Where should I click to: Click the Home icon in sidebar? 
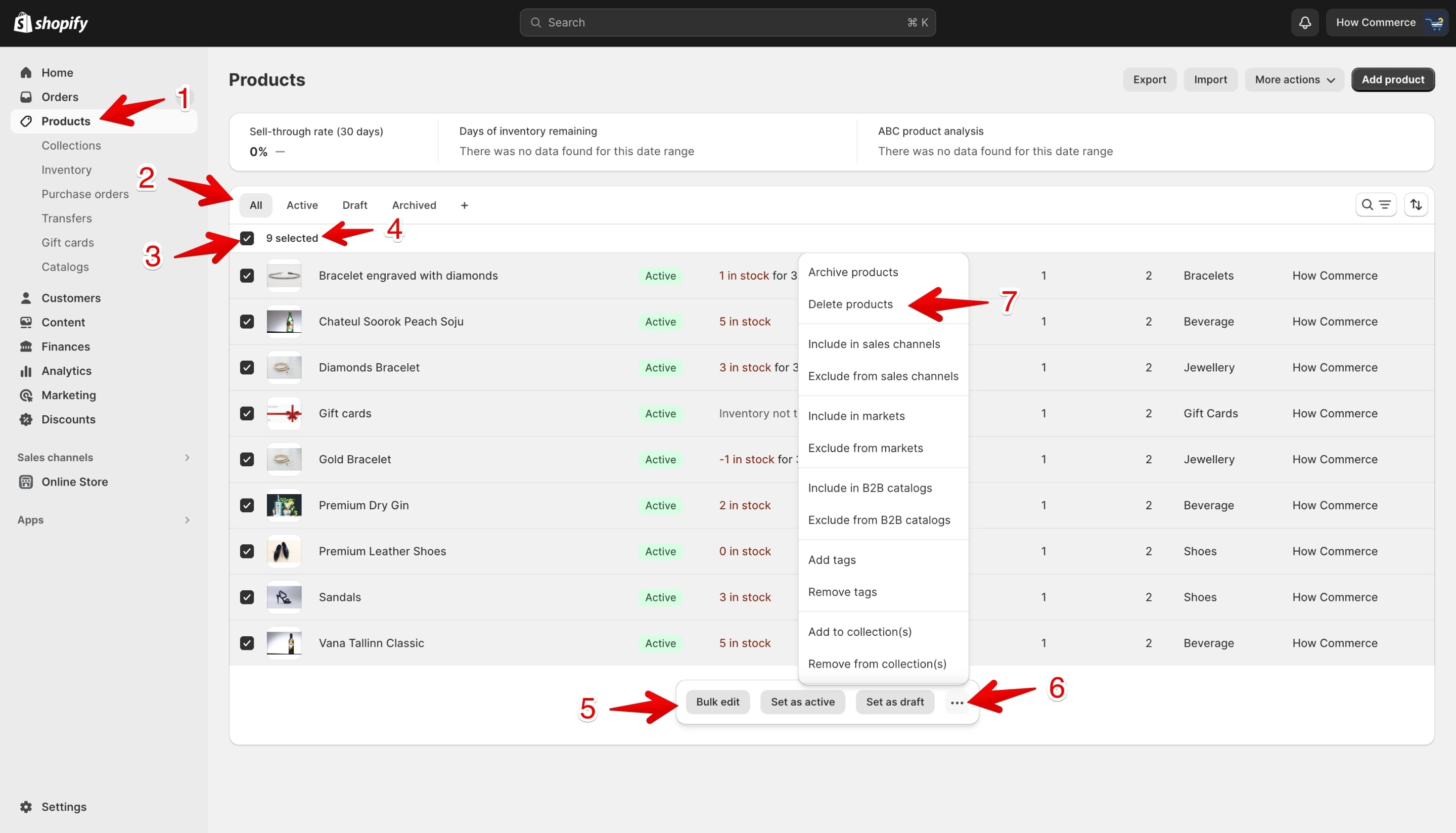26,73
